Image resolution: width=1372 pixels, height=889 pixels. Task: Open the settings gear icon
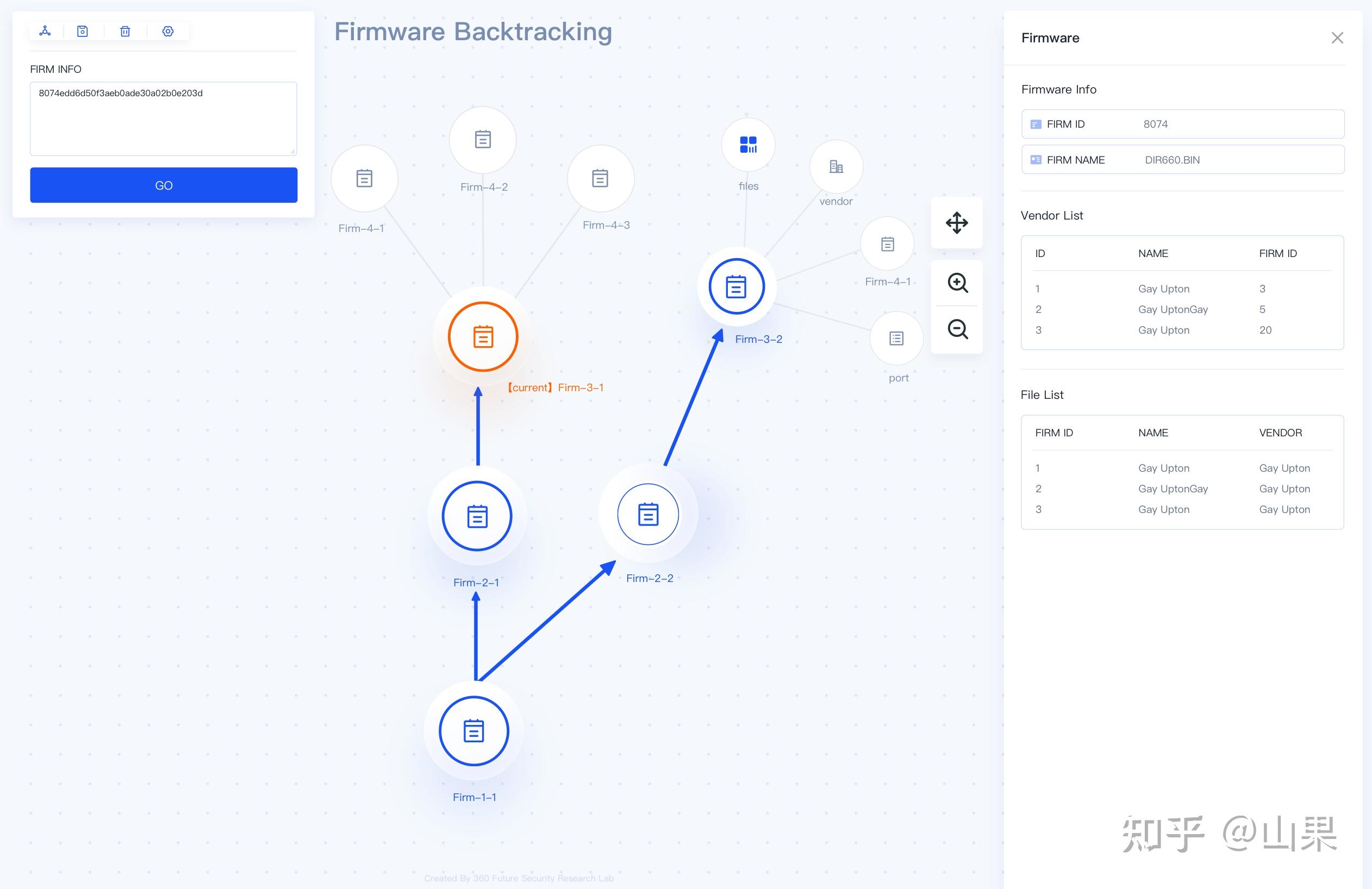168,31
